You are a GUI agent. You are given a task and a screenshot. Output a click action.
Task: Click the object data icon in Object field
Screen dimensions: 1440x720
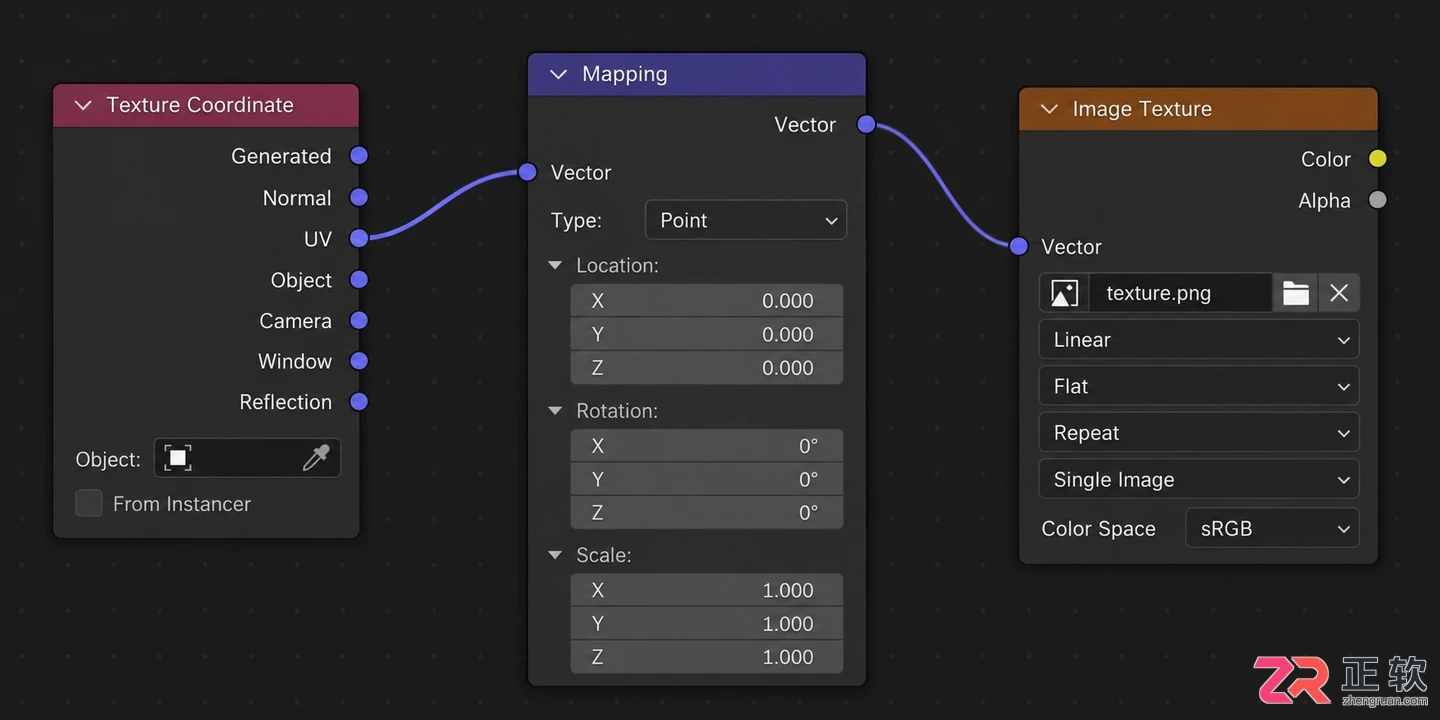[x=177, y=459]
